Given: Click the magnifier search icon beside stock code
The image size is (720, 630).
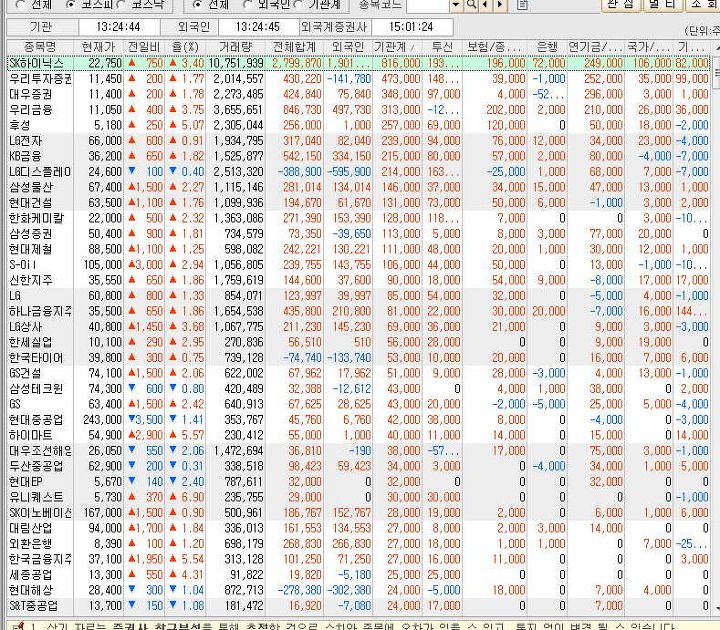Looking at the screenshot, I should click(x=471, y=5).
